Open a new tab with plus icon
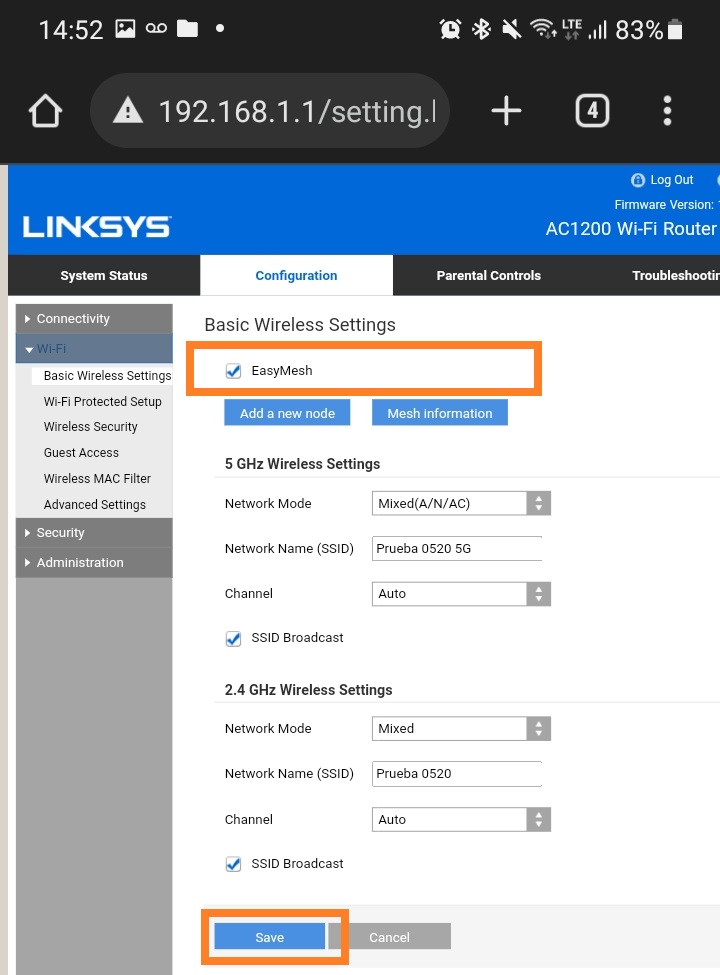 (x=506, y=111)
